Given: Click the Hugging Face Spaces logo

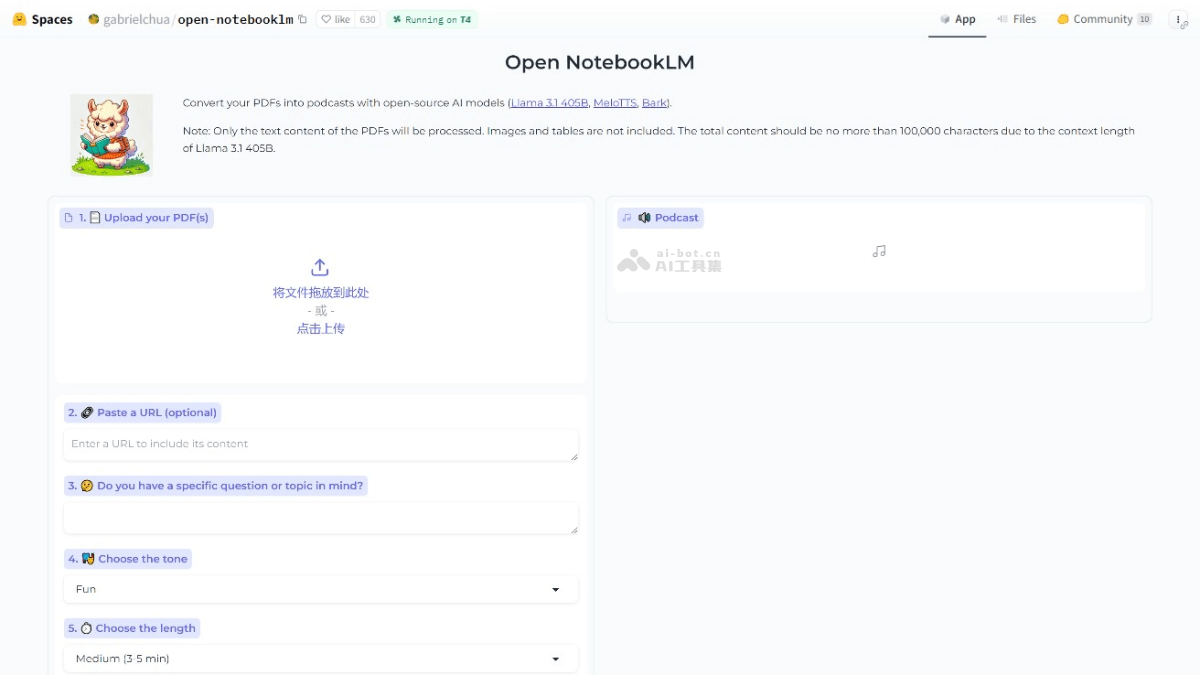Looking at the screenshot, I should tap(17, 18).
